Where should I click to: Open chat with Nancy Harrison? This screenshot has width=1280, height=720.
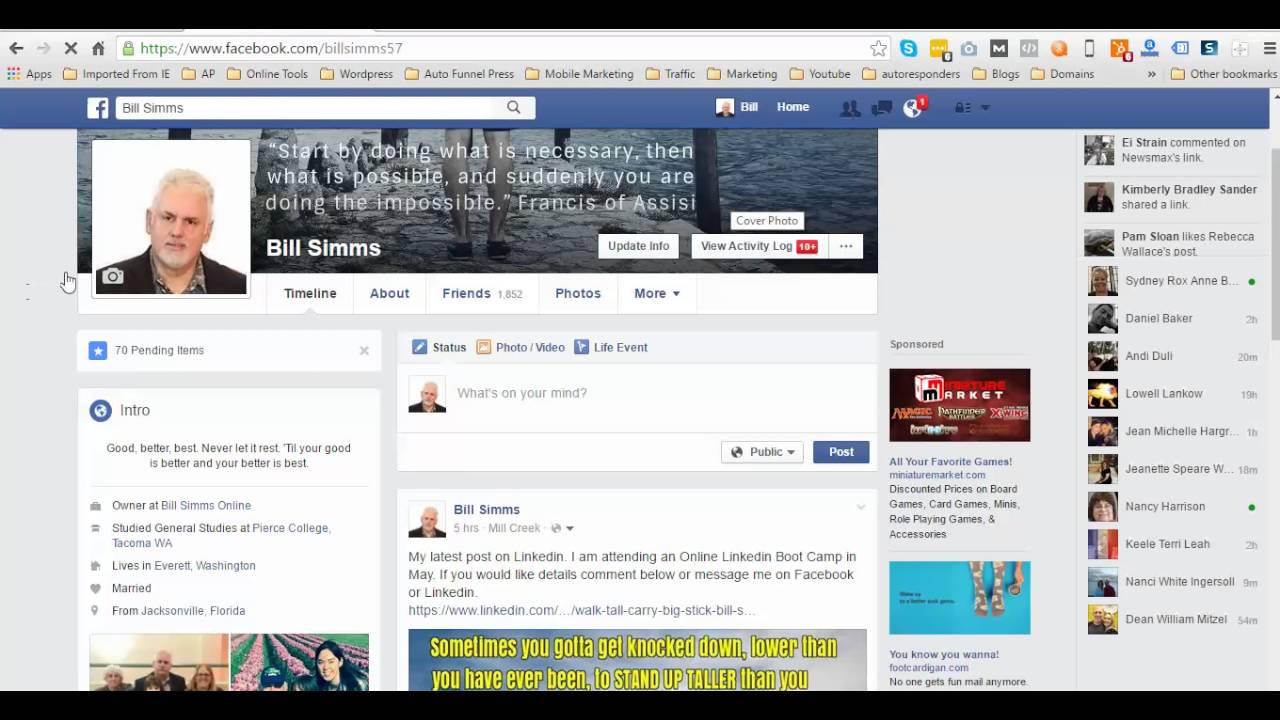click(x=1171, y=506)
